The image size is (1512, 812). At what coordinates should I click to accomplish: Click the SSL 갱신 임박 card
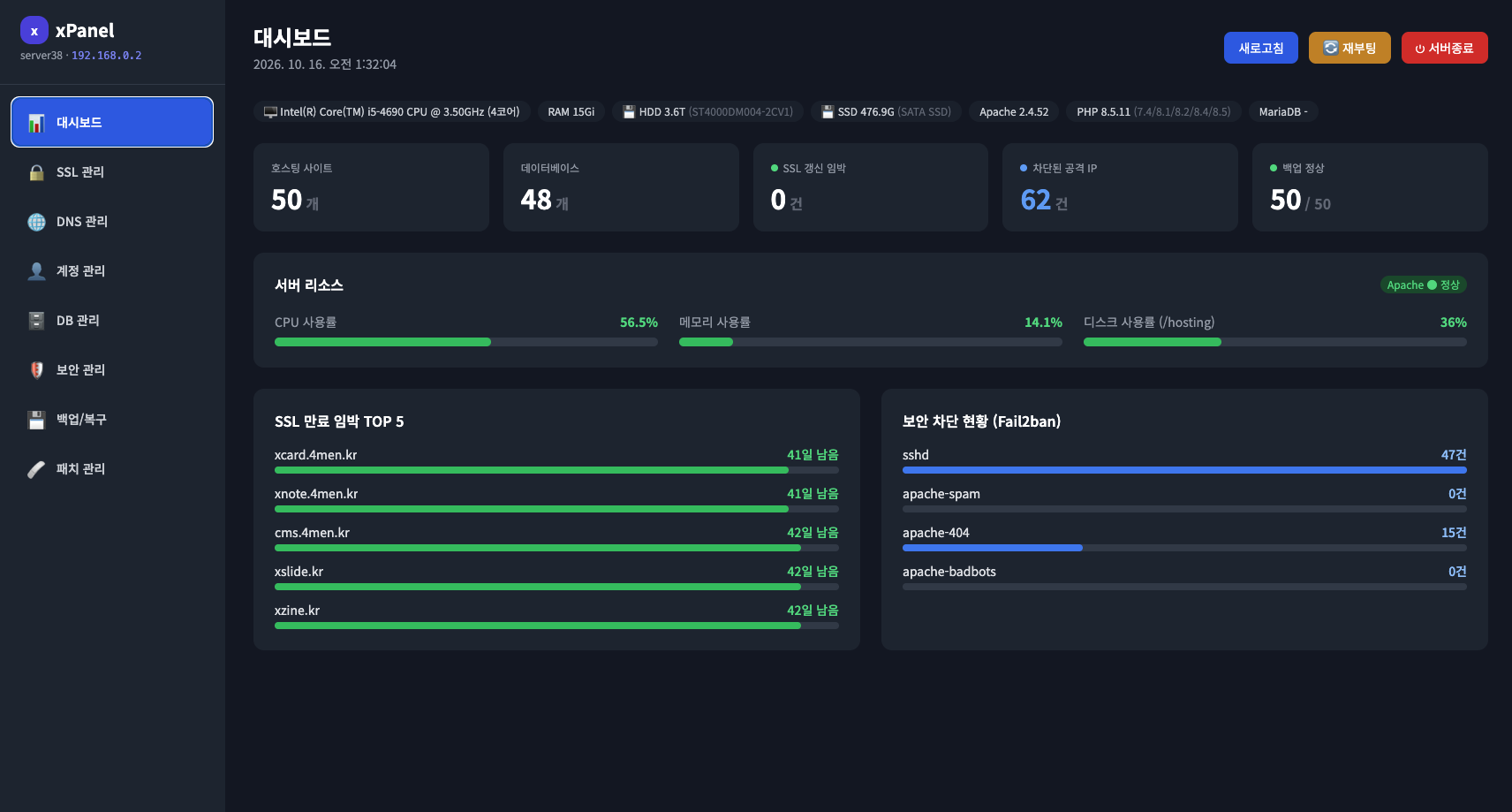pyautogui.click(x=870, y=187)
